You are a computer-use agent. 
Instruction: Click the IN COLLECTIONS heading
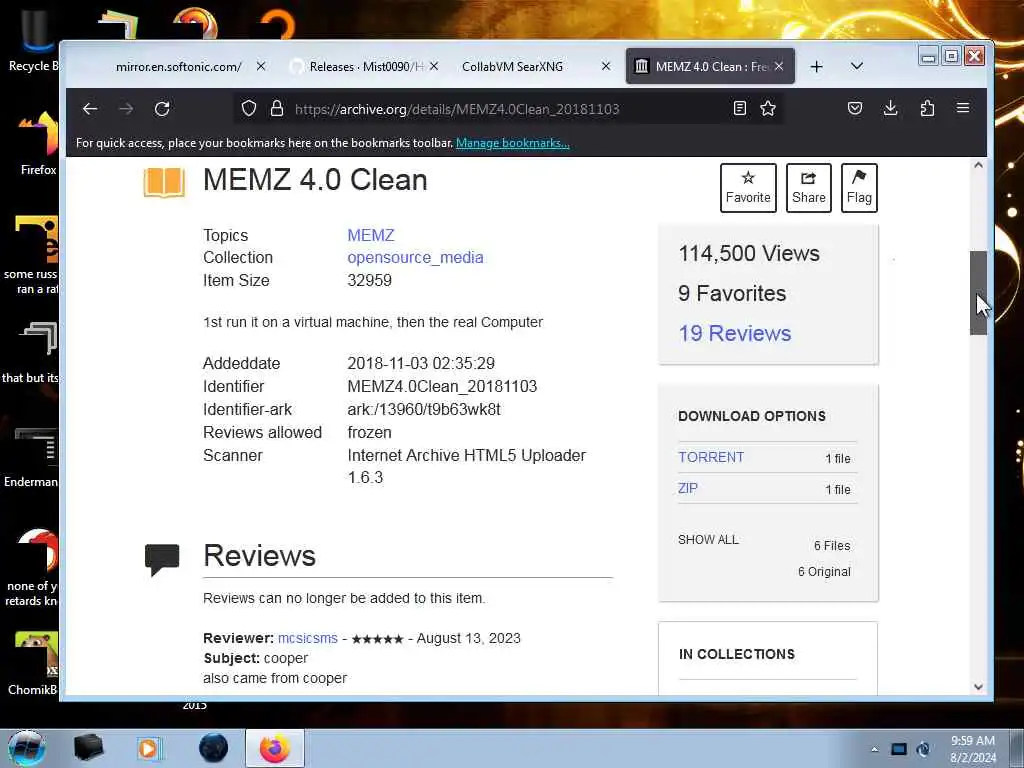[737, 654]
